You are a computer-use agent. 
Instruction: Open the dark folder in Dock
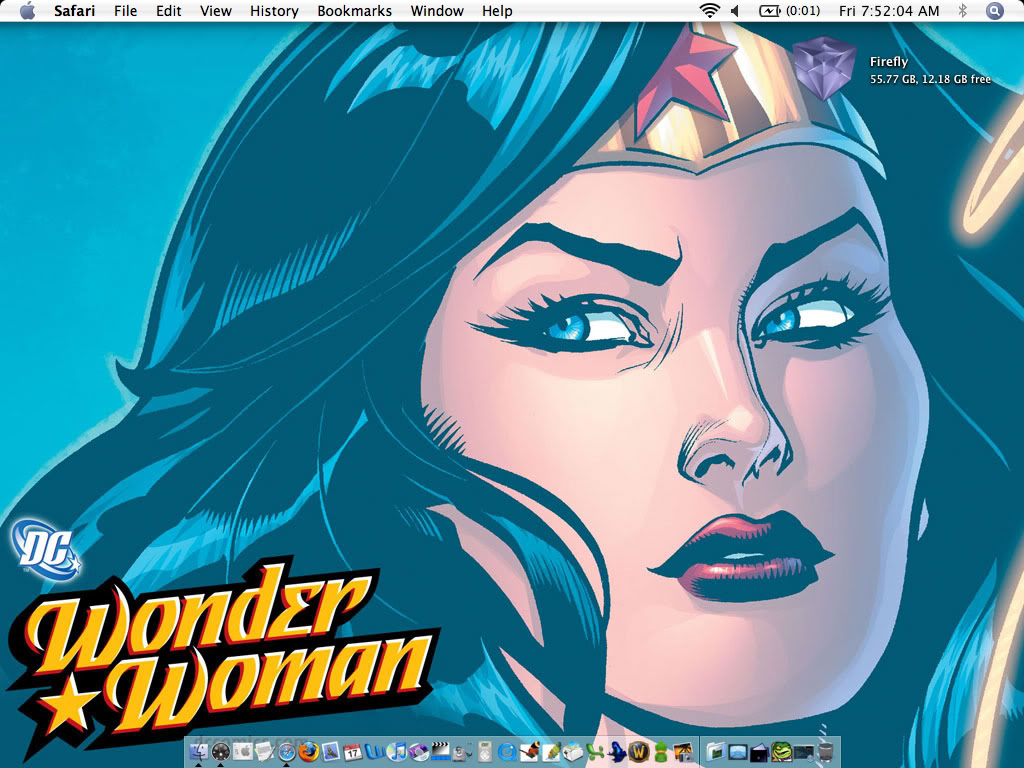(760, 752)
